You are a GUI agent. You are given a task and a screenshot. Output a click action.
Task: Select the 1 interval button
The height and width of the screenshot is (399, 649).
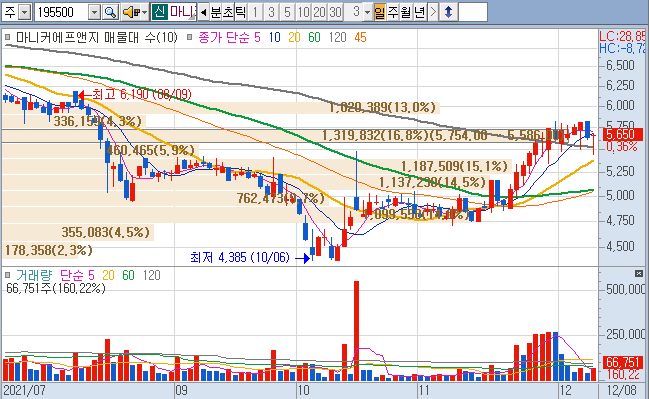(256, 12)
